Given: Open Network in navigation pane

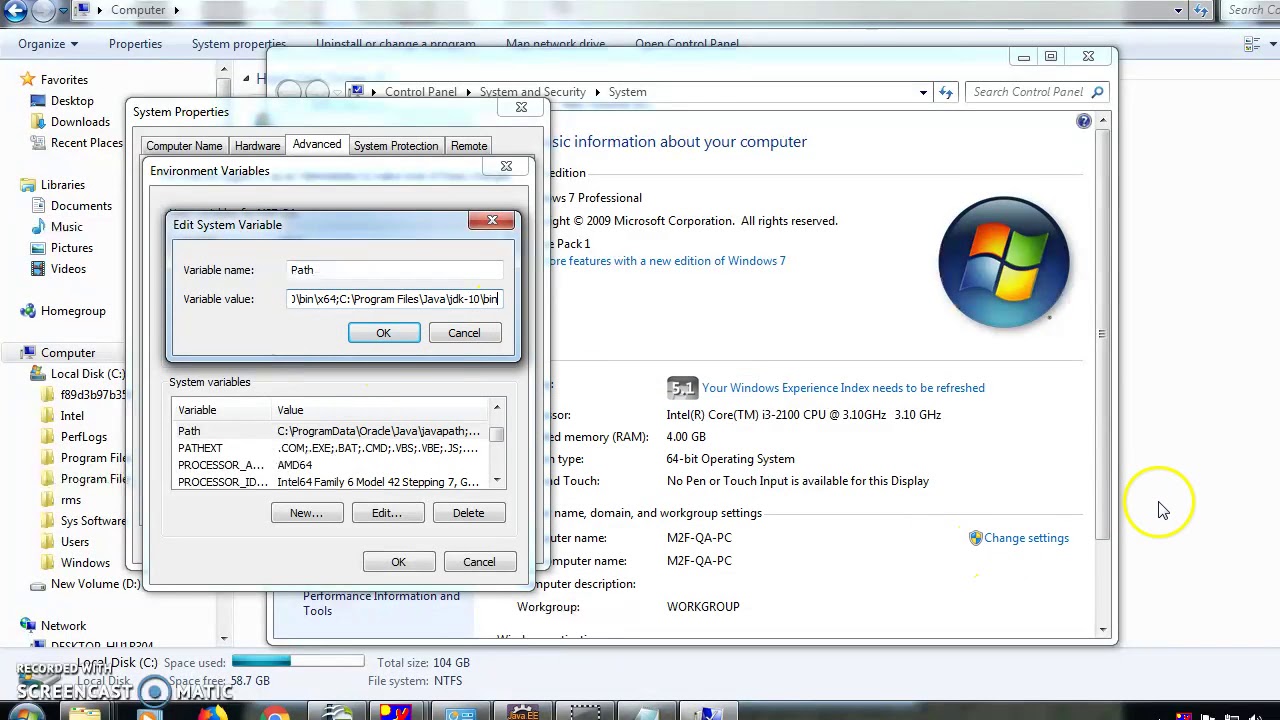Looking at the screenshot, I should click(63, 626).
